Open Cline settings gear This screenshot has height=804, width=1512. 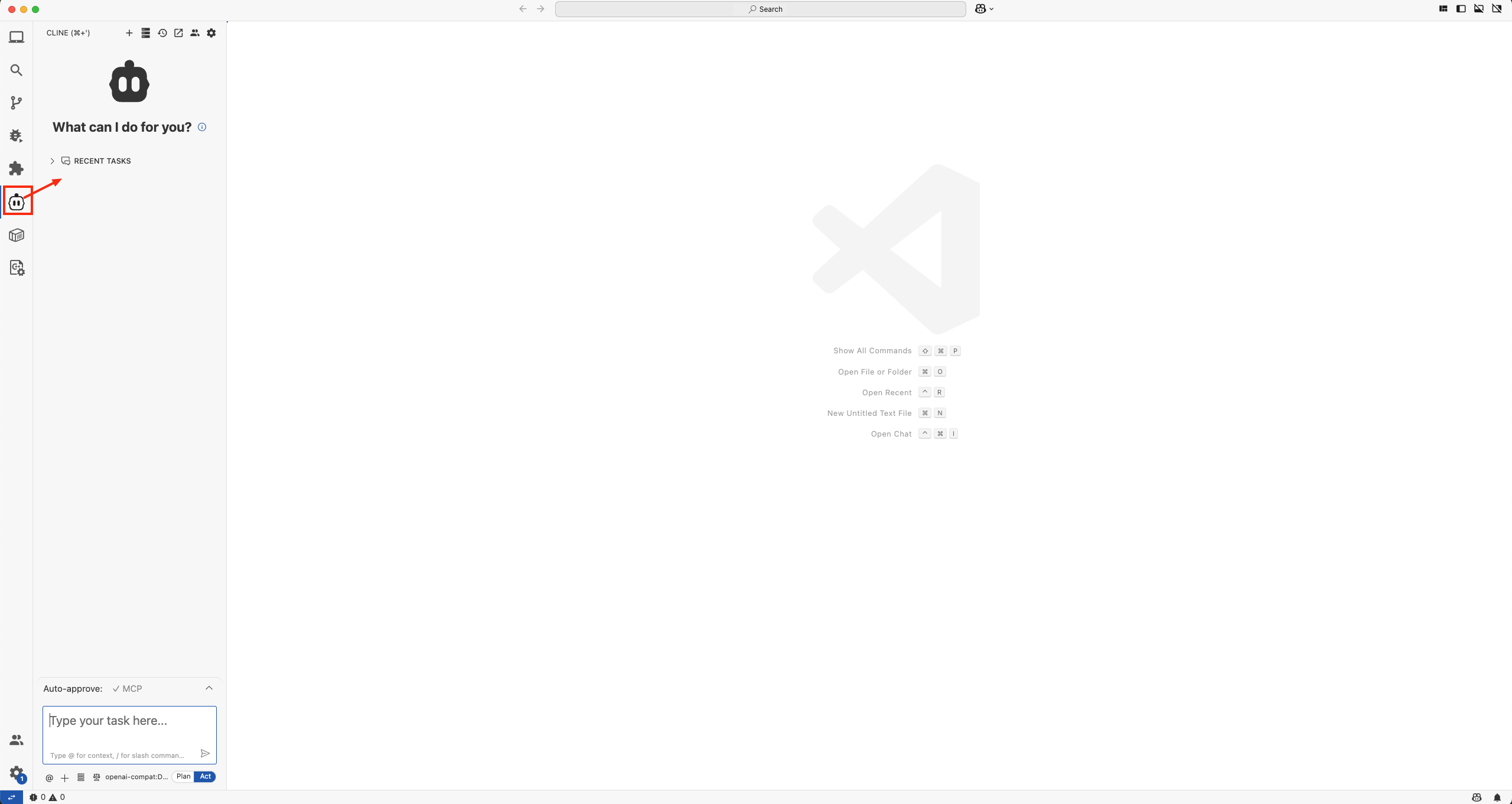pos(211,33)
